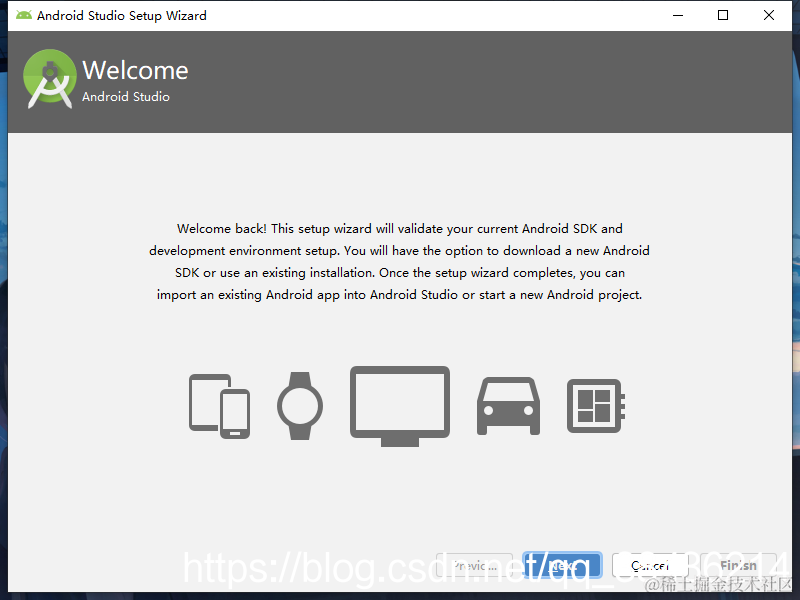
Task: Click the Cancel button
Action: (650, 565)
